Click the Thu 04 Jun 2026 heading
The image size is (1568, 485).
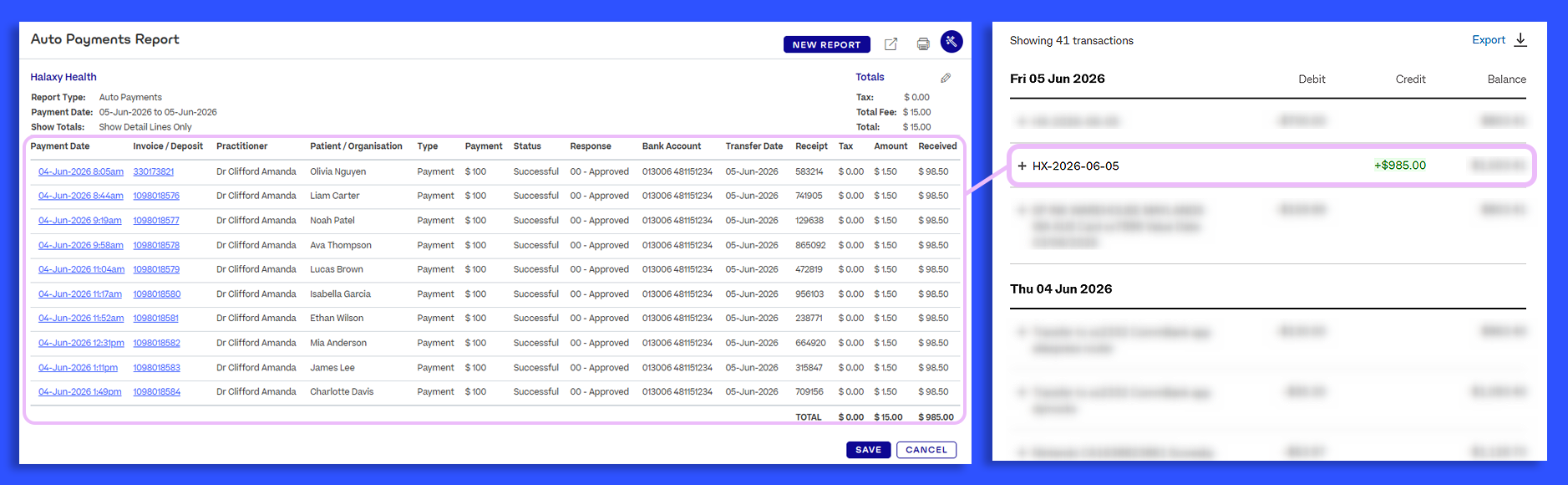coord(1061,289)
